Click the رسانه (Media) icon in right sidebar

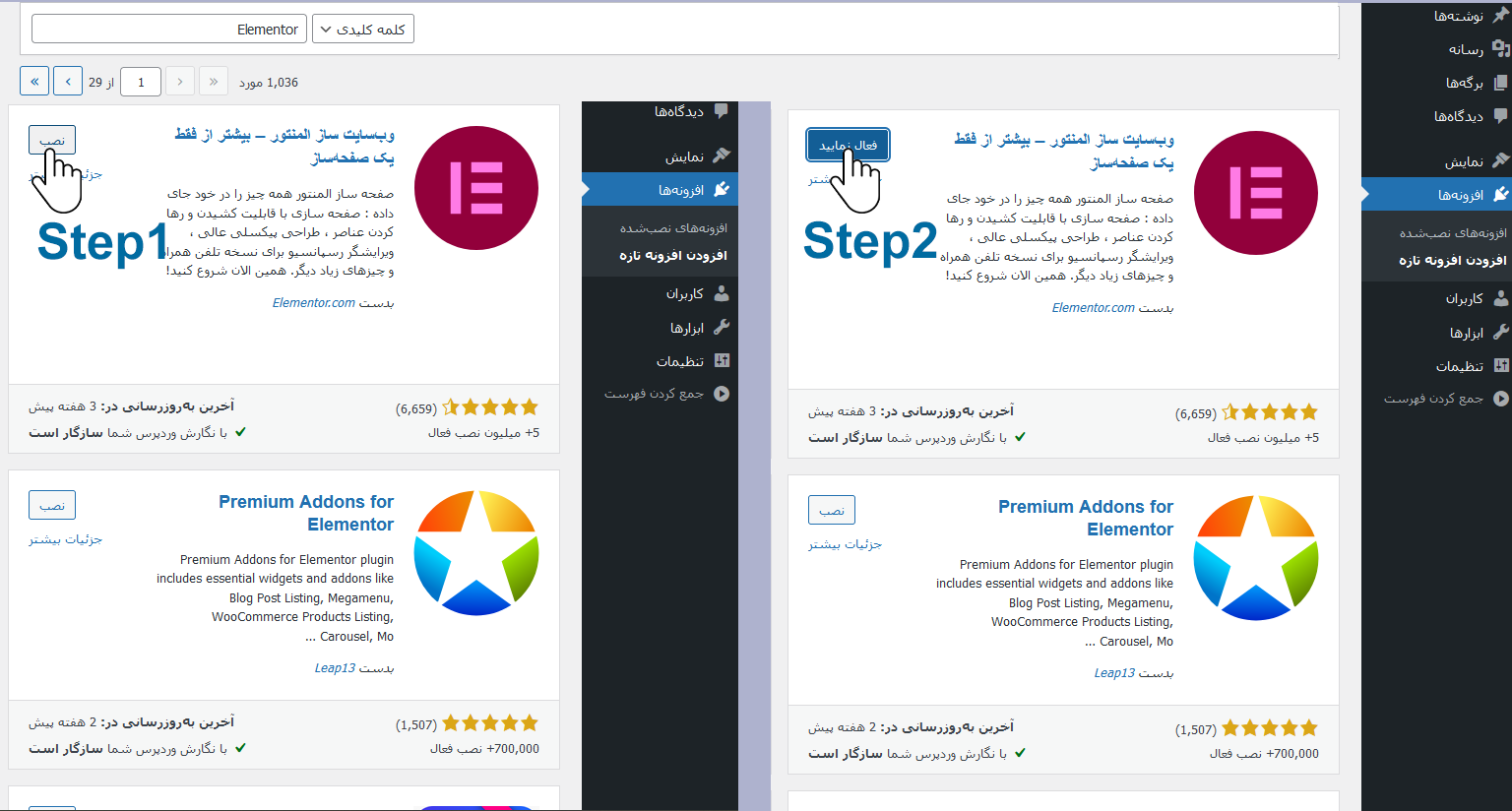[1500, 48]
